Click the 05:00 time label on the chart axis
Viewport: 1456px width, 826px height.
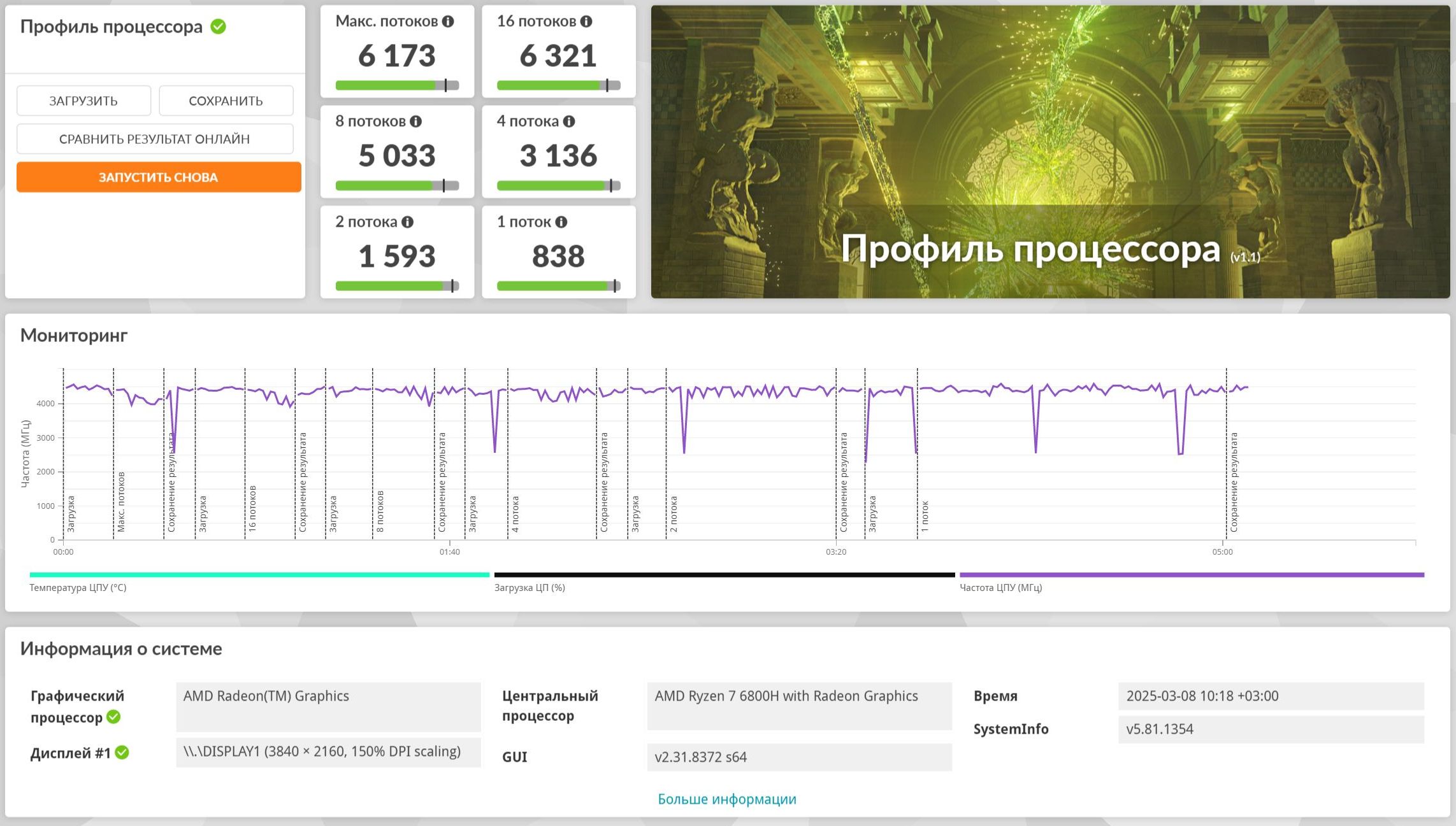click(x=1223, y=552)
